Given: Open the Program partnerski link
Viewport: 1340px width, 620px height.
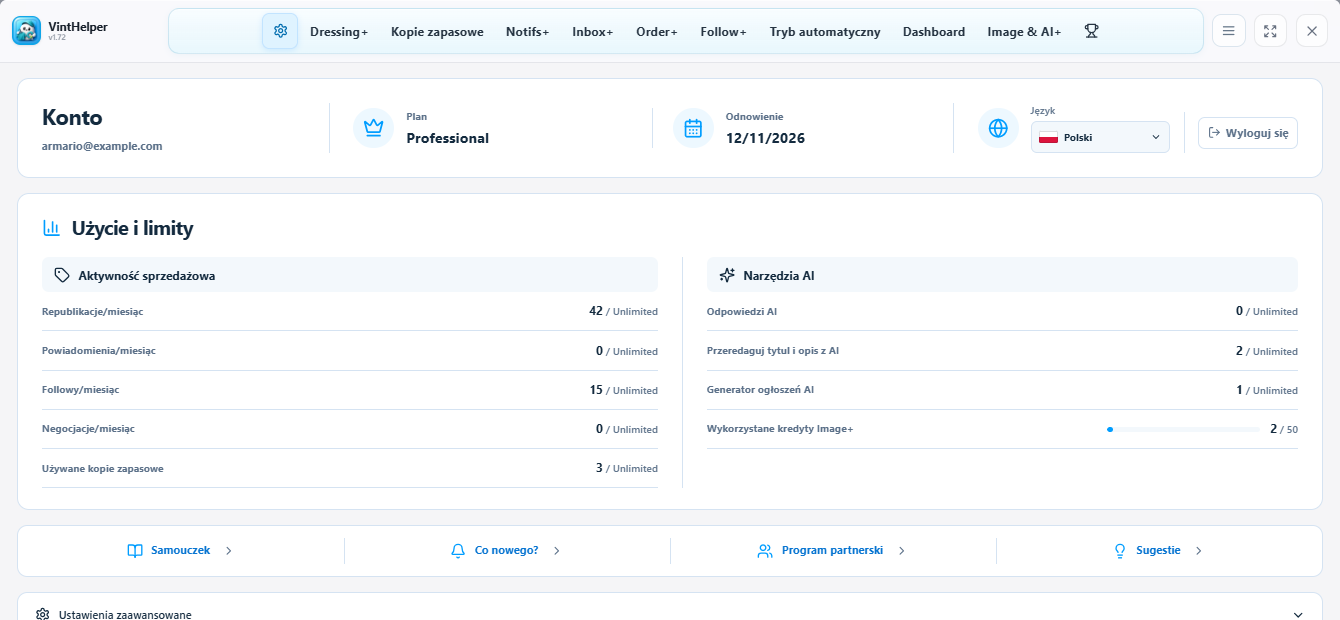Looking at the screenshot, I should [x=832, y=551].
